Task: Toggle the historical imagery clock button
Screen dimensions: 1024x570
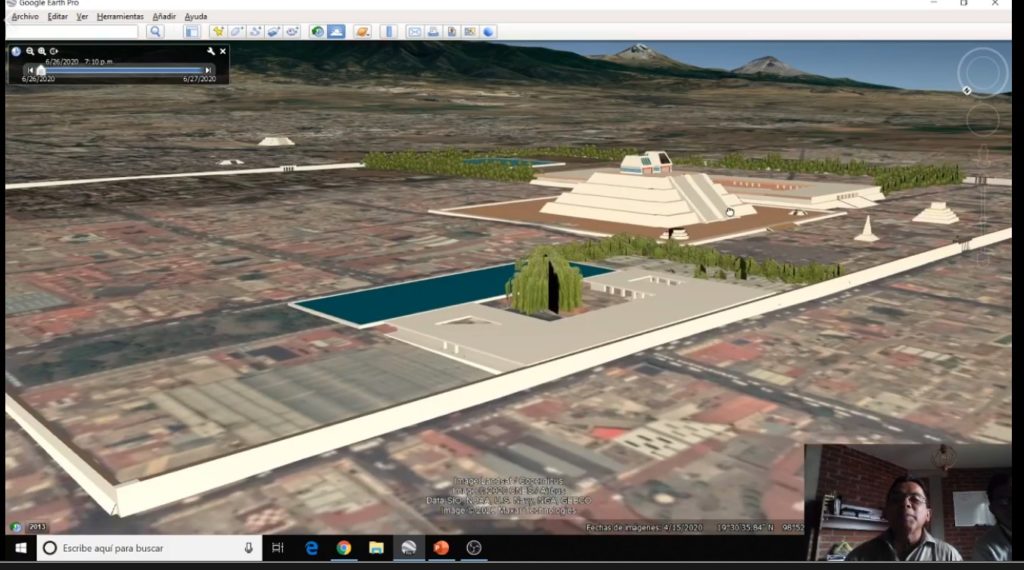Action: [318, 32]
